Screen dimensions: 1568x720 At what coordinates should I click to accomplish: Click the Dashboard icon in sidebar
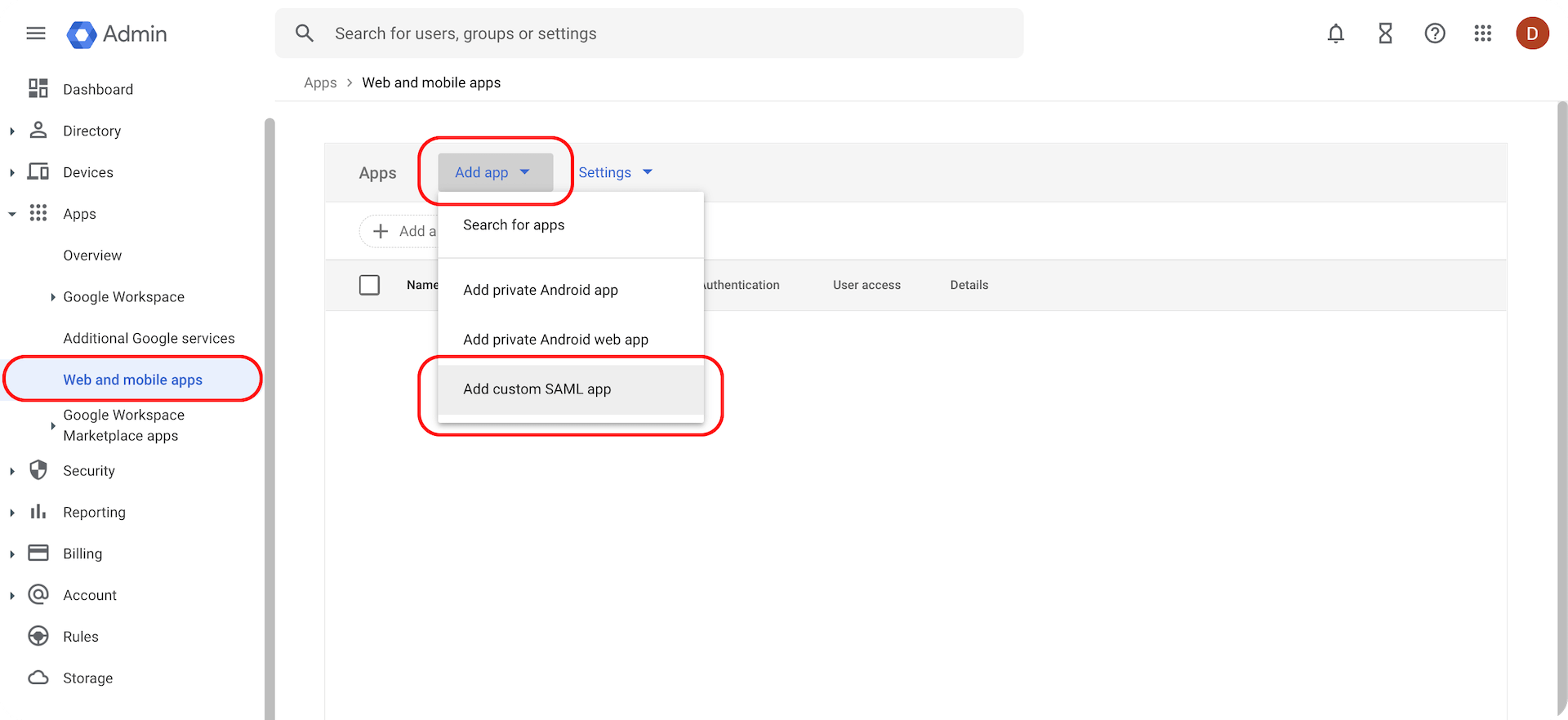(38, 88)
